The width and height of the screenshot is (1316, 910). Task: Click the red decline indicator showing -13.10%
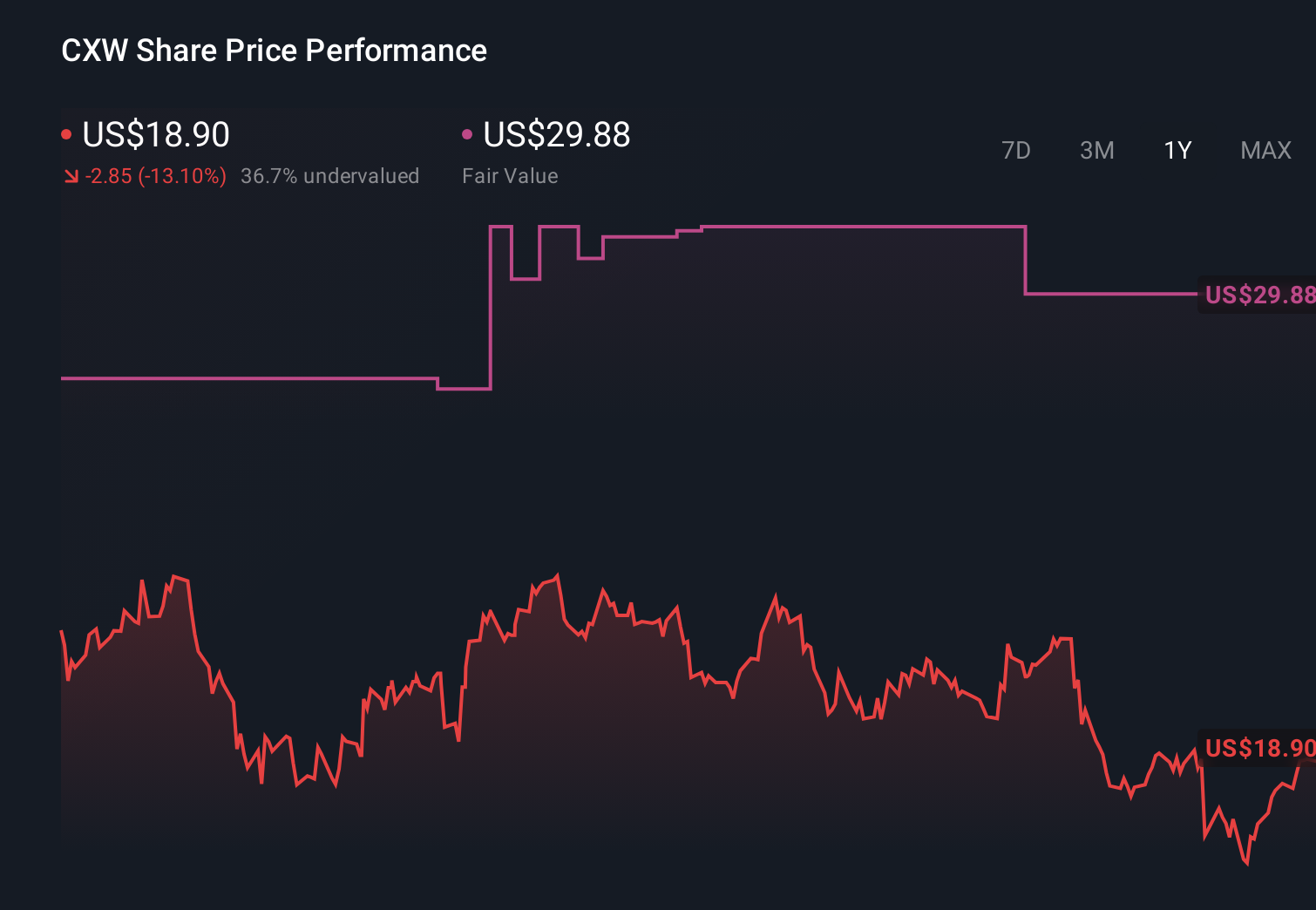click(x=155, y=176)
